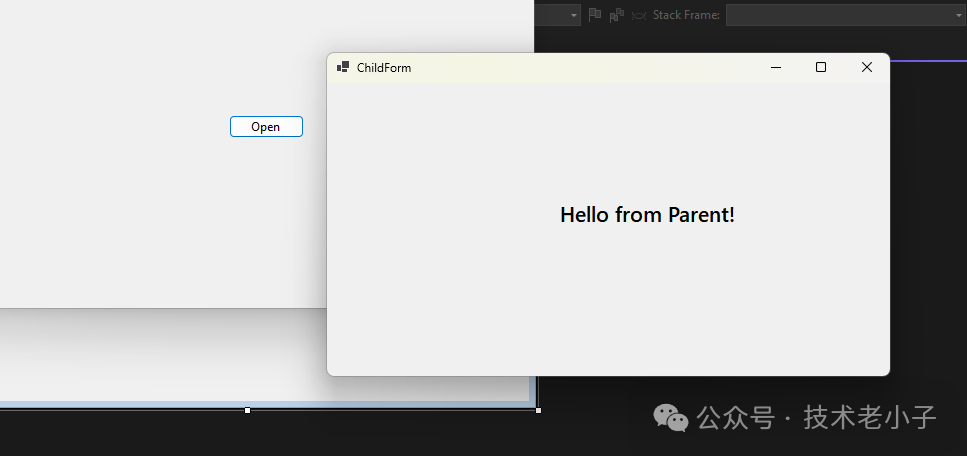Click the ChildForm title text
This screenshot has width=967, height=456.
tap(384, 68)
